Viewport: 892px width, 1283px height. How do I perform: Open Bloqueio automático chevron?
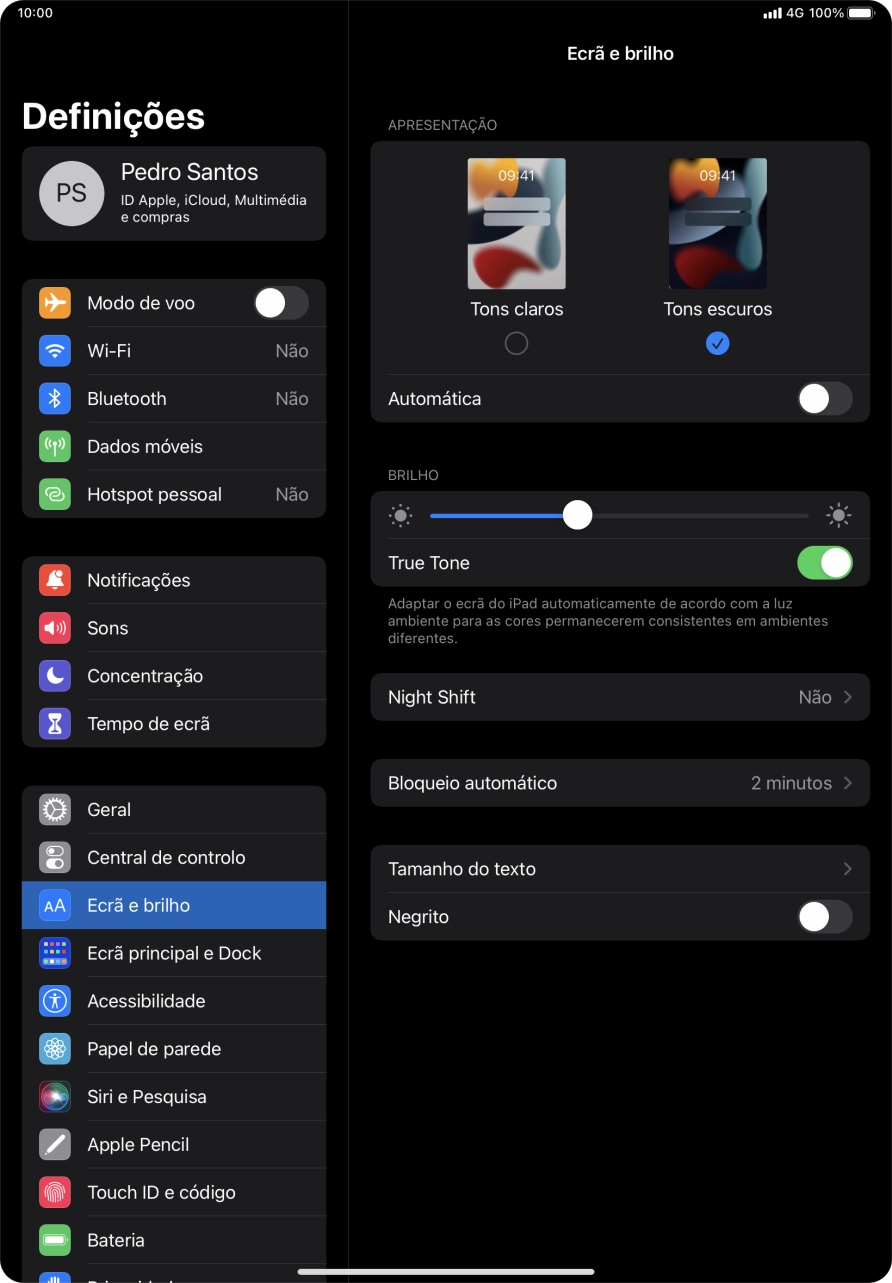847,783
